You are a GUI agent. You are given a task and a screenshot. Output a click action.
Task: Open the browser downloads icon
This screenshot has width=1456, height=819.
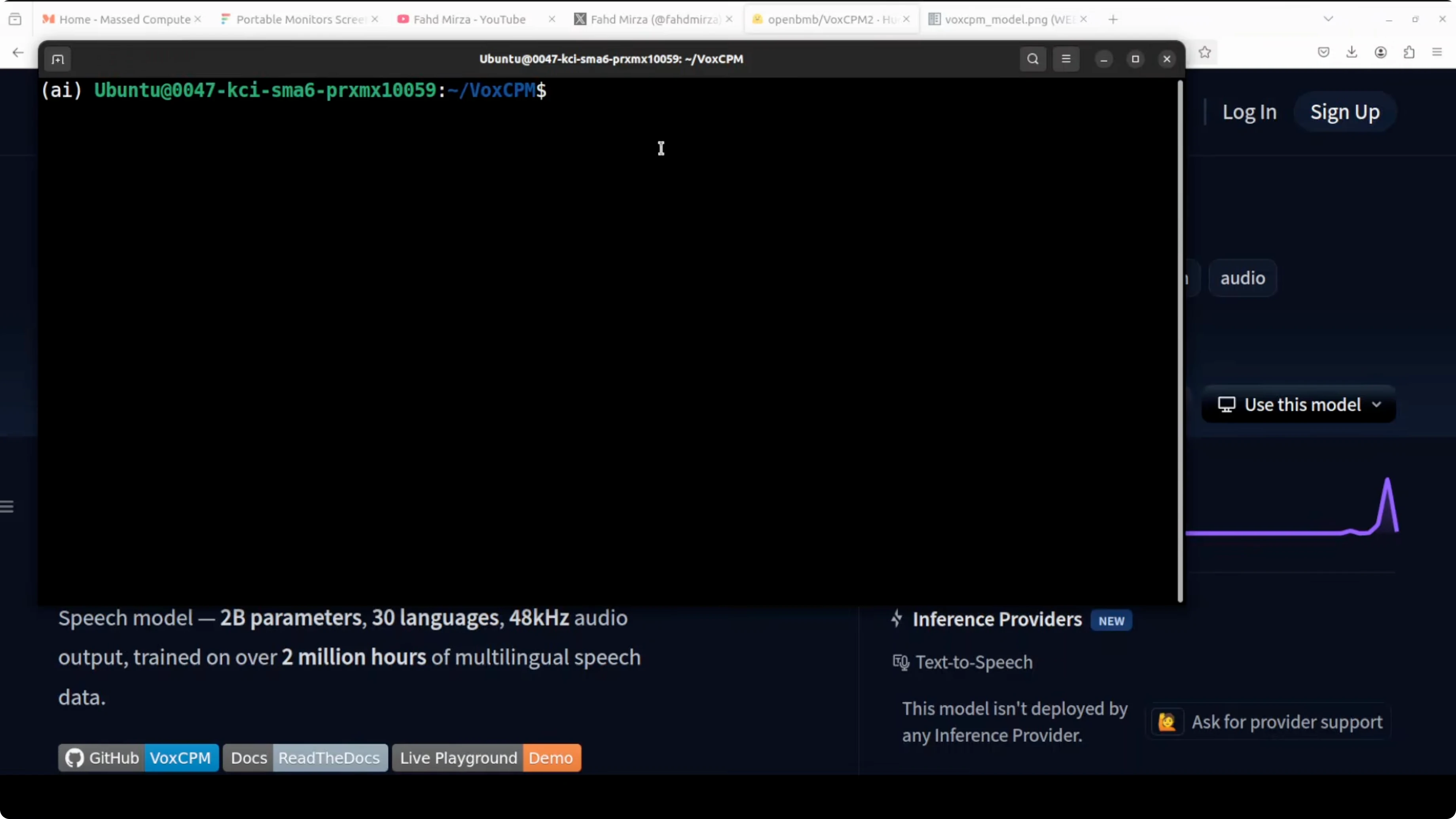pos(1352,53)
